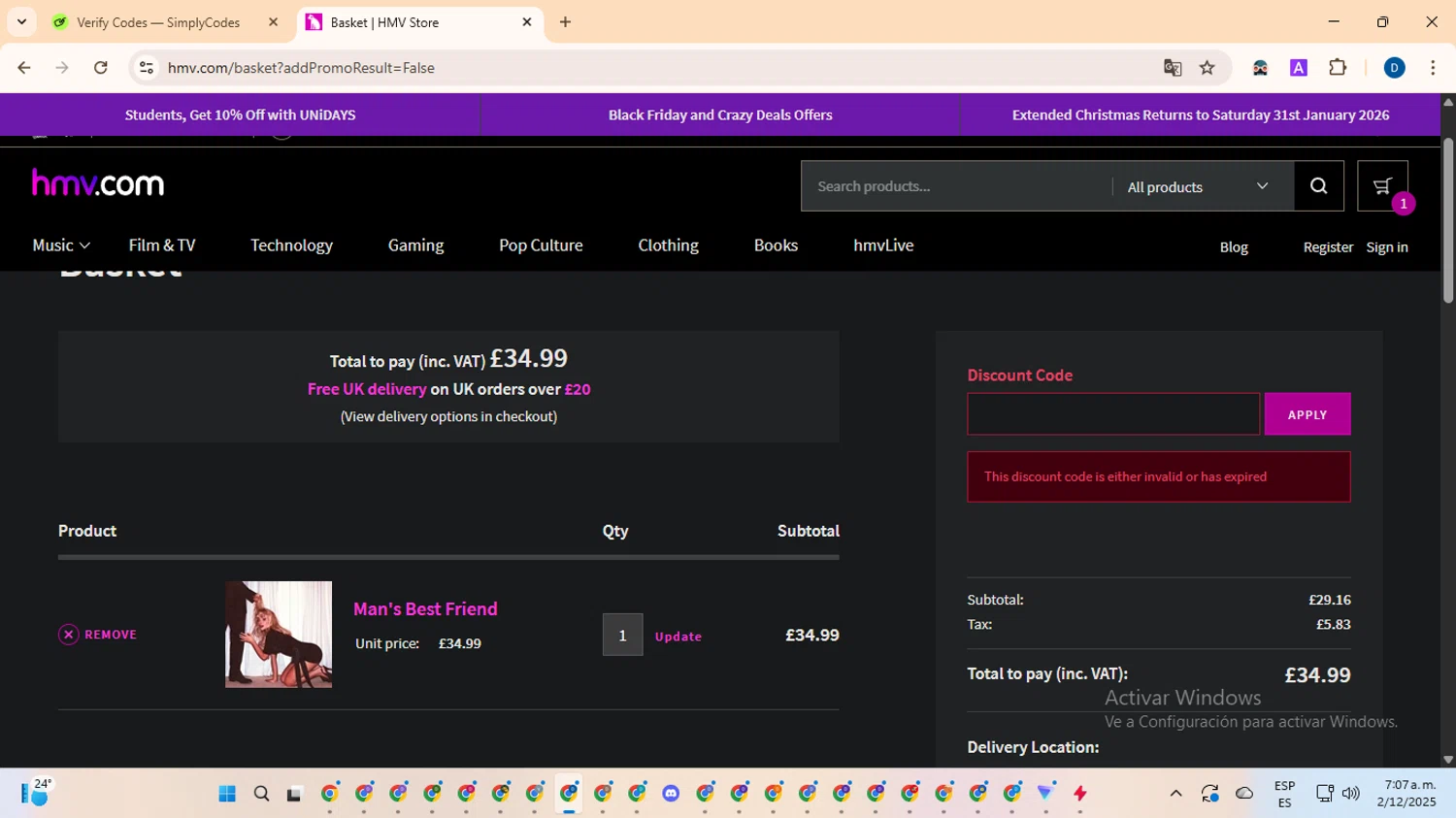Show hidden system tray icons
The image size is (1456, 818).
[1175, 794]
